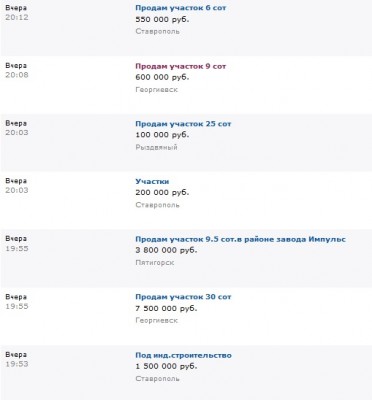Click the 600 000 руб. price

162,77
